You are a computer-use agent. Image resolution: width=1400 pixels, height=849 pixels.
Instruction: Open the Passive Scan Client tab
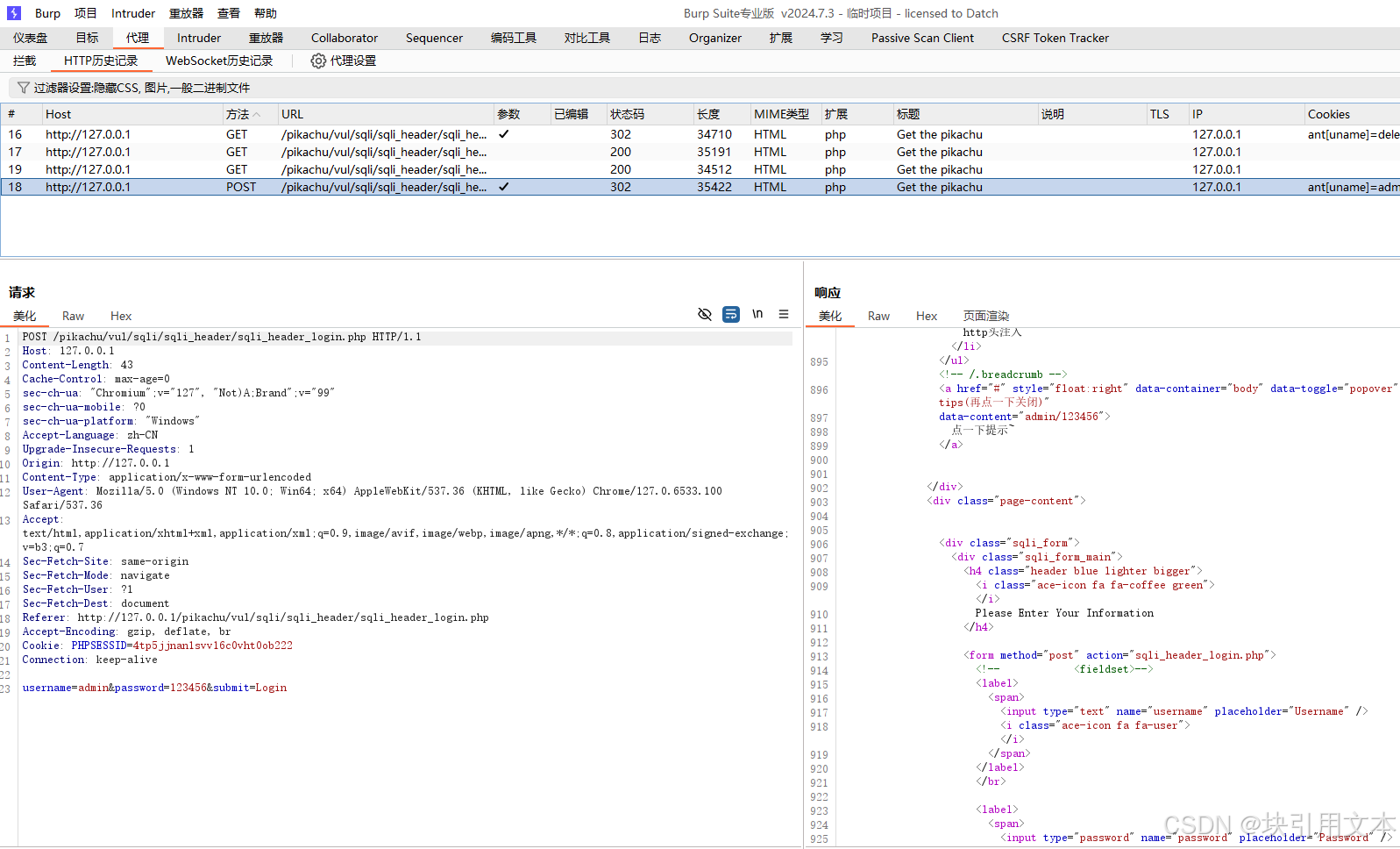pyautogui.click(x=922, y=38)
